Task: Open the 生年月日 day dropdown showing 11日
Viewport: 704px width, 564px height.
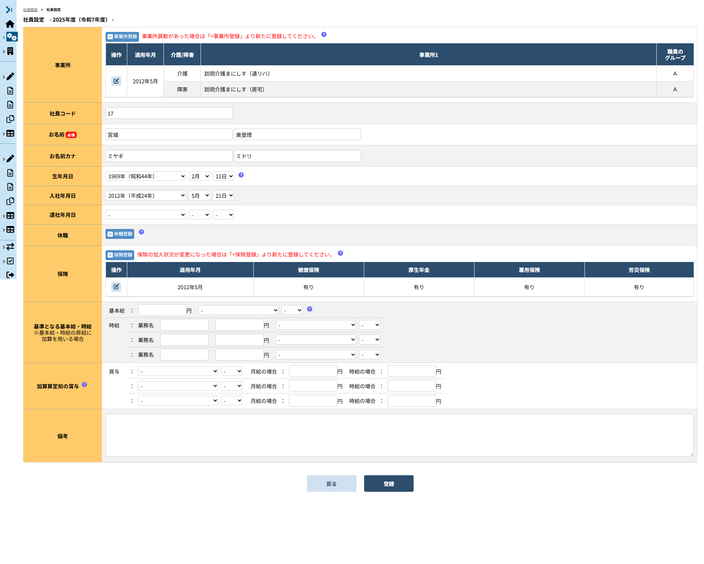Action: [x=223, y=176]
